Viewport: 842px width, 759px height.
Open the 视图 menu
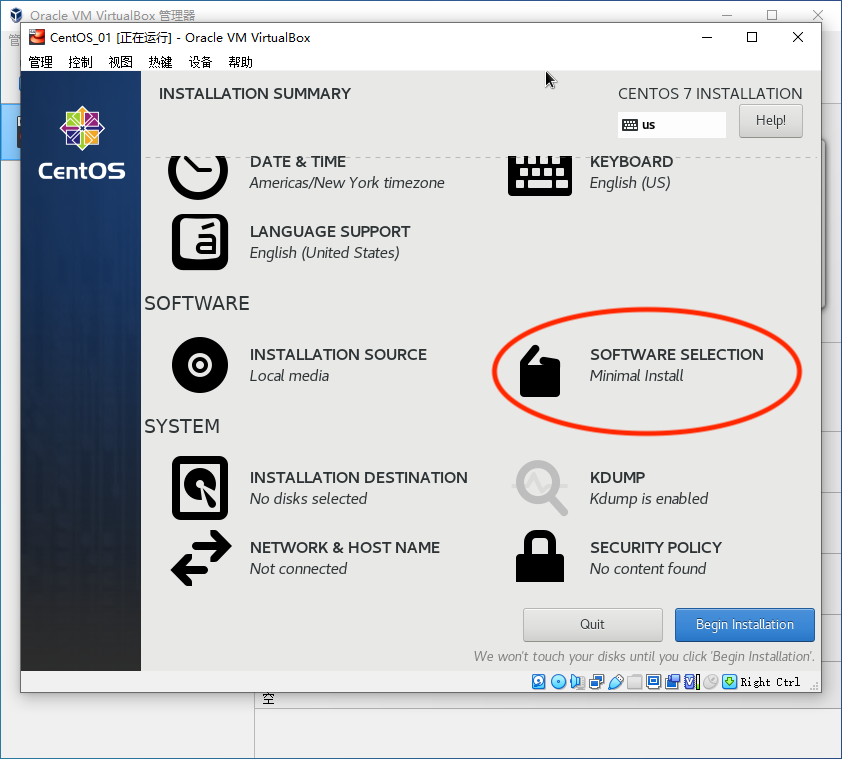[120, 62]
